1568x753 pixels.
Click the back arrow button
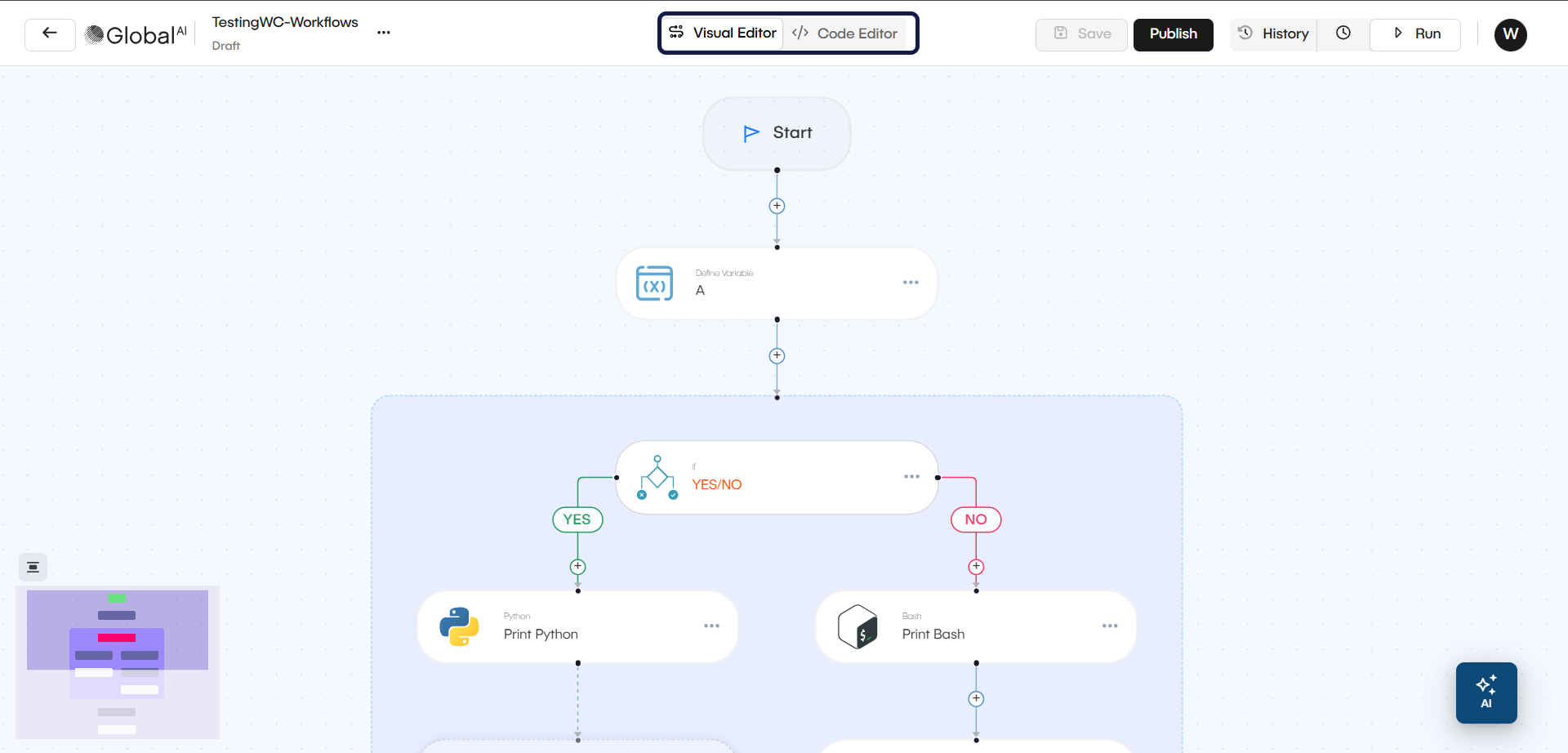pos(50,34)
